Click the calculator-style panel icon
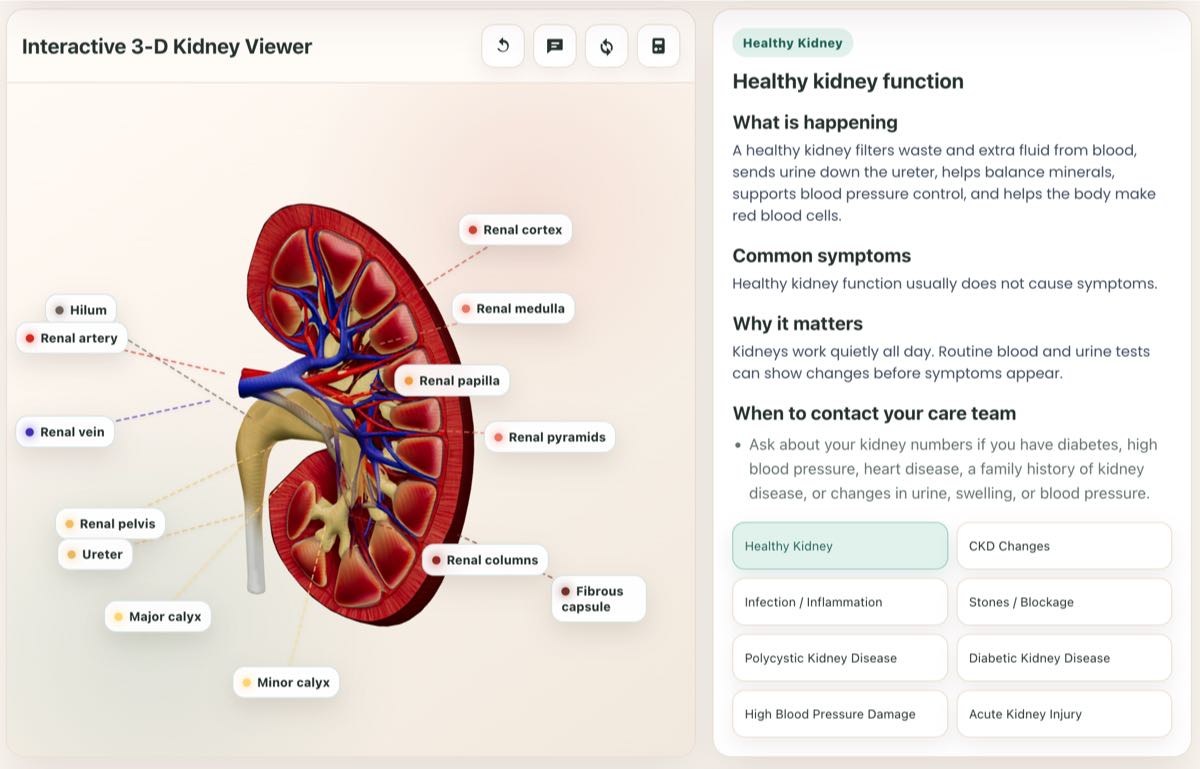Viewport: 1200px width, 769px height. (658, 46)
